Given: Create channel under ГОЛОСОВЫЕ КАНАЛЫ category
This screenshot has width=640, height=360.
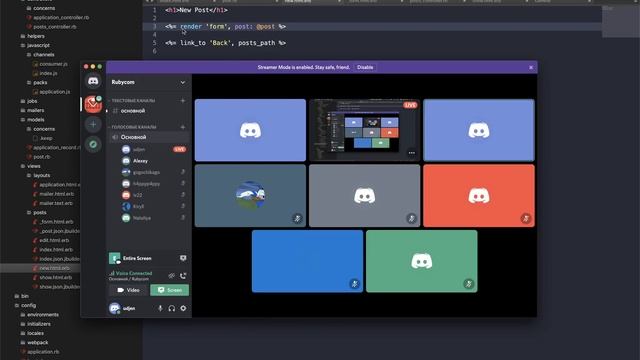Looking at the screenshot, I should (x=182, y=127).
